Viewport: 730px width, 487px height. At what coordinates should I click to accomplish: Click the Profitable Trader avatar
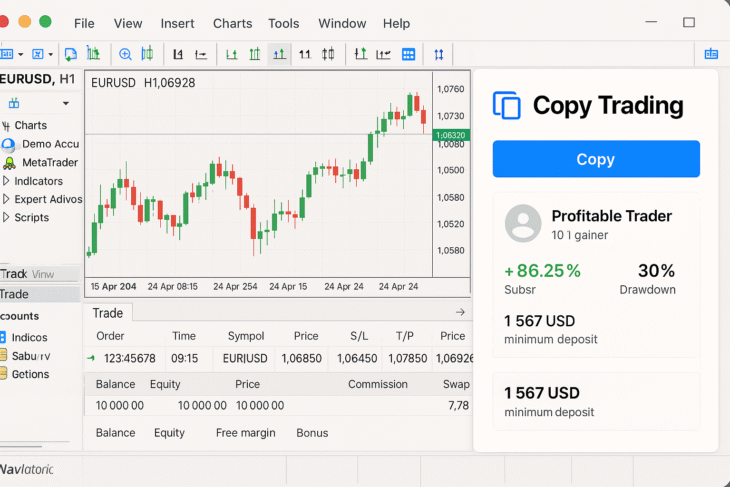point(523,223)
